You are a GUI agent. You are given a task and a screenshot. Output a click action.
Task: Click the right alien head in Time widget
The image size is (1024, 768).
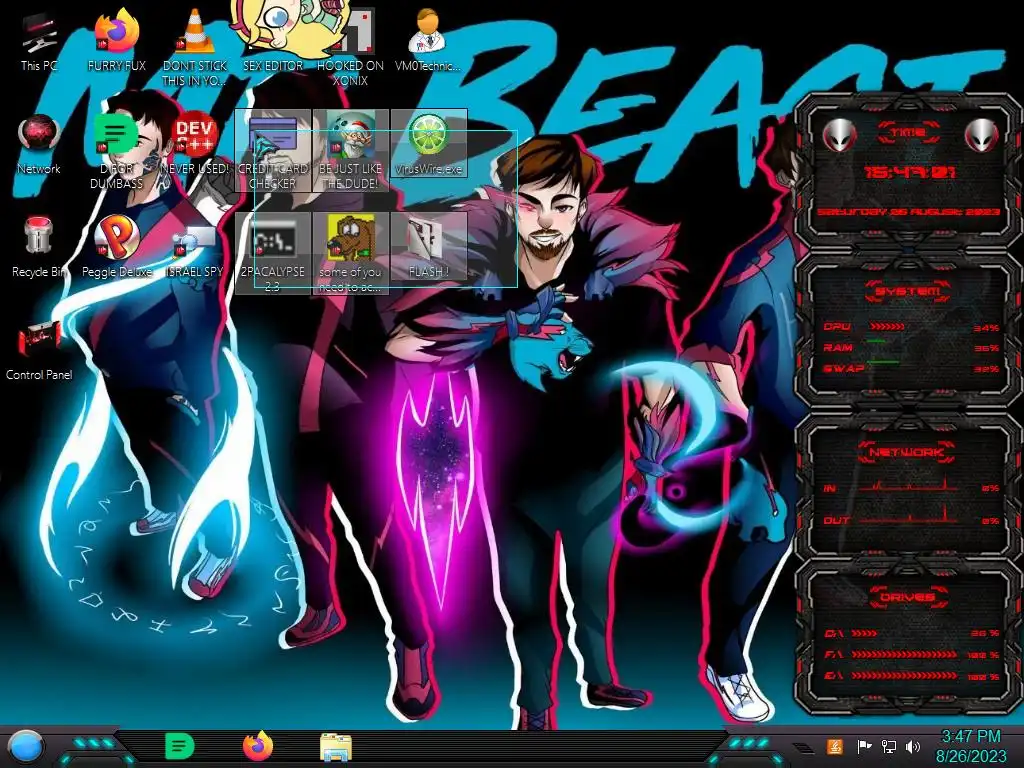[x=982, y=135]
